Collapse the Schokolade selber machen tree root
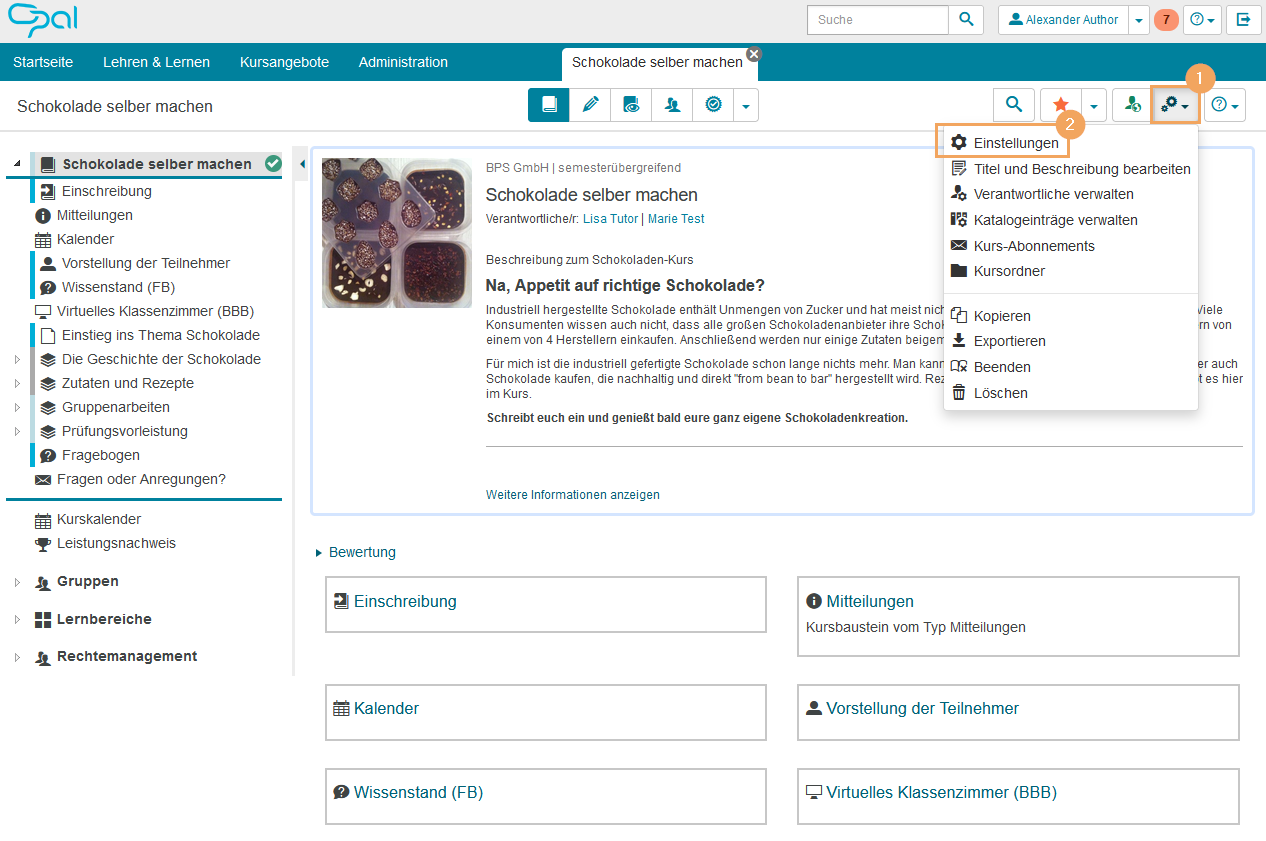Image resolution: width=1266 pixels, height=841 pixels. tap(17, 164)
